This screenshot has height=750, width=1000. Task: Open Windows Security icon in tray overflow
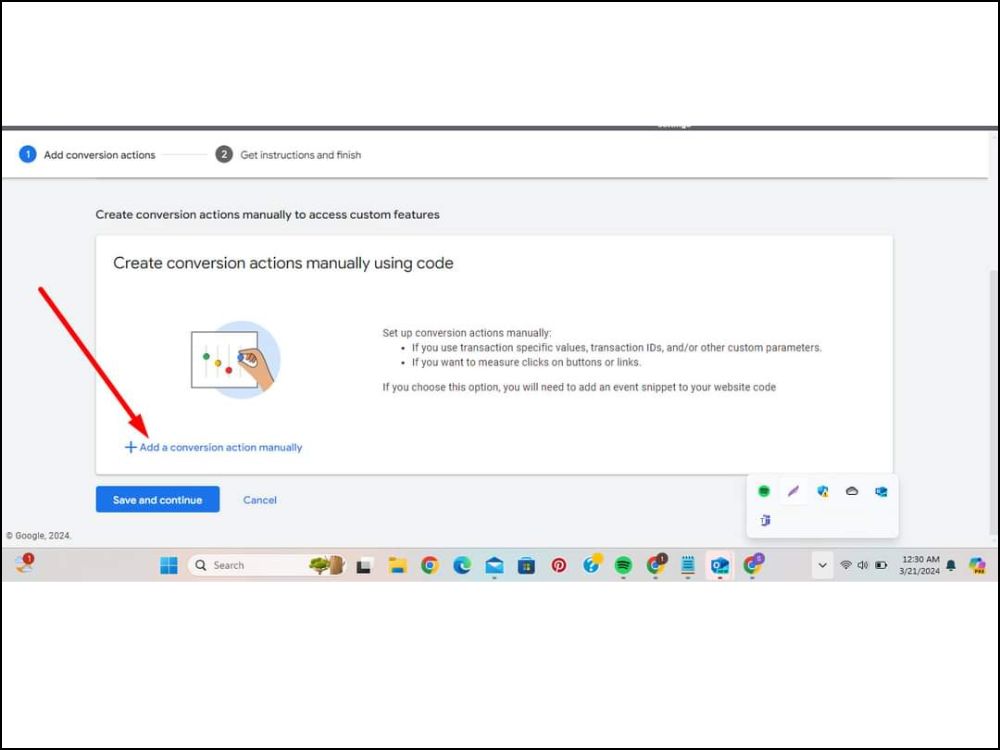823,491
